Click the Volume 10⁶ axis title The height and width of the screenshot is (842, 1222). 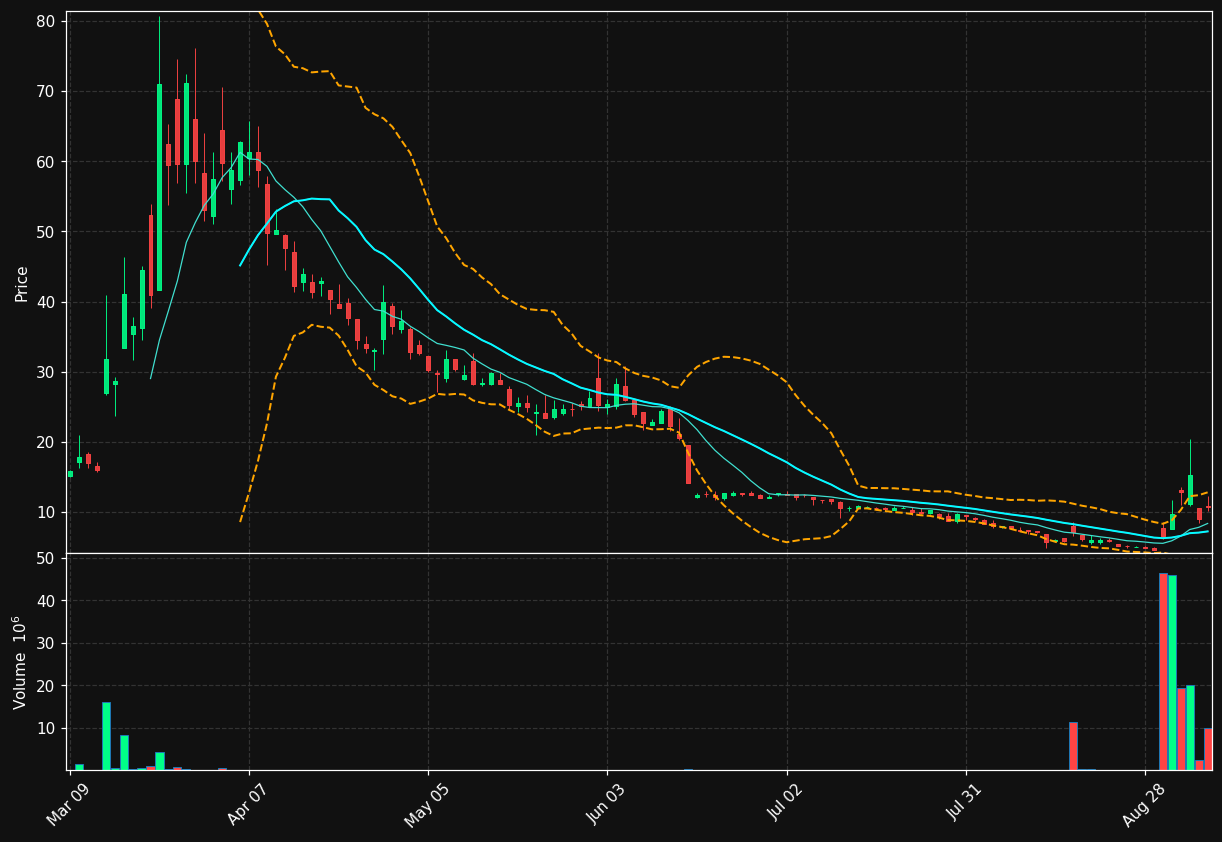[20, 663]
